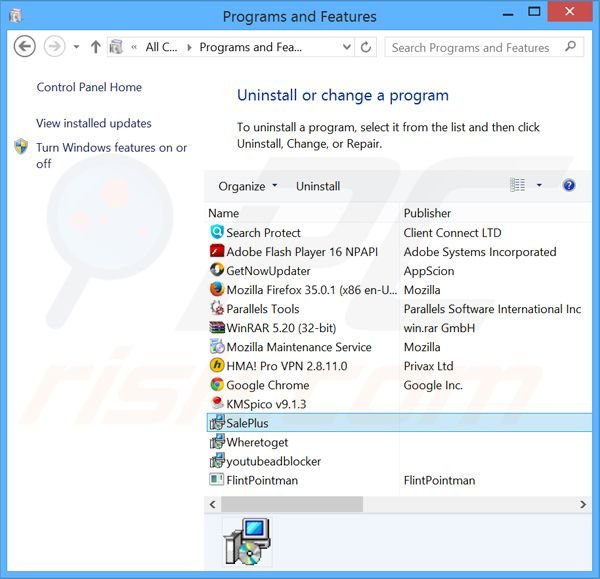The image size is (600, 579).
Task: Click 'win.rar GmbH' publisher cell
Action: point(439,328)
